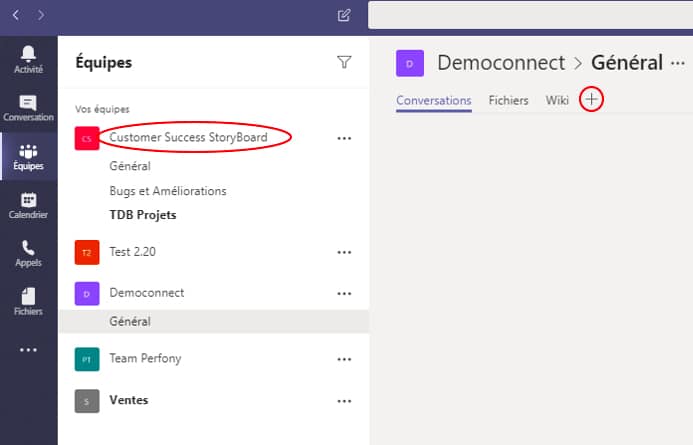The image size is (693, 445).
Task: Open more options for Team Perfony
Action: [x=344, y=359]
